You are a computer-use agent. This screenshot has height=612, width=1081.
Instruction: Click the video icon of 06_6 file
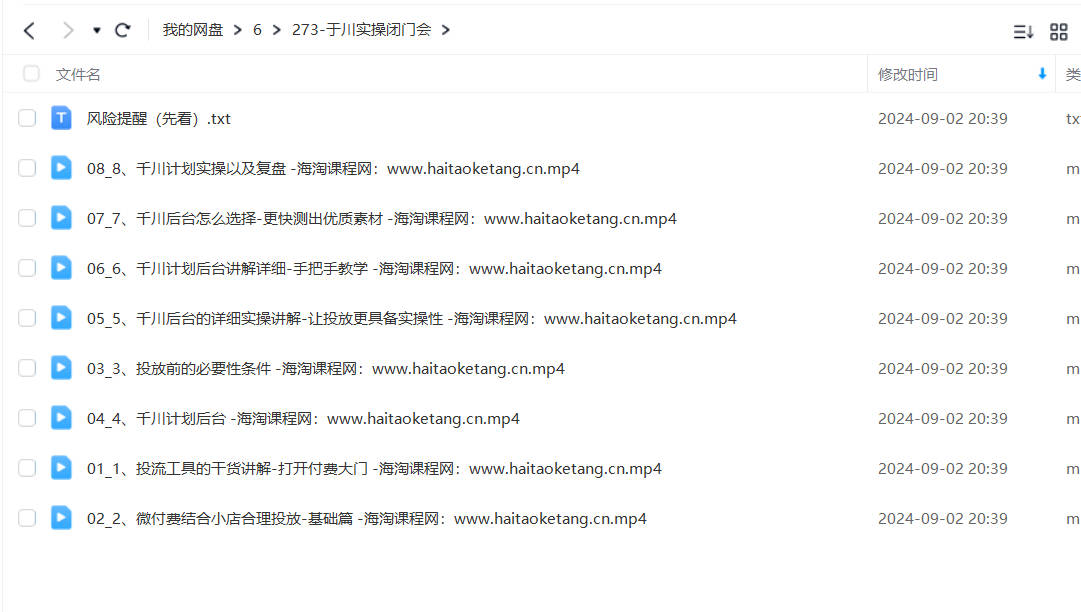pos(61,267)
